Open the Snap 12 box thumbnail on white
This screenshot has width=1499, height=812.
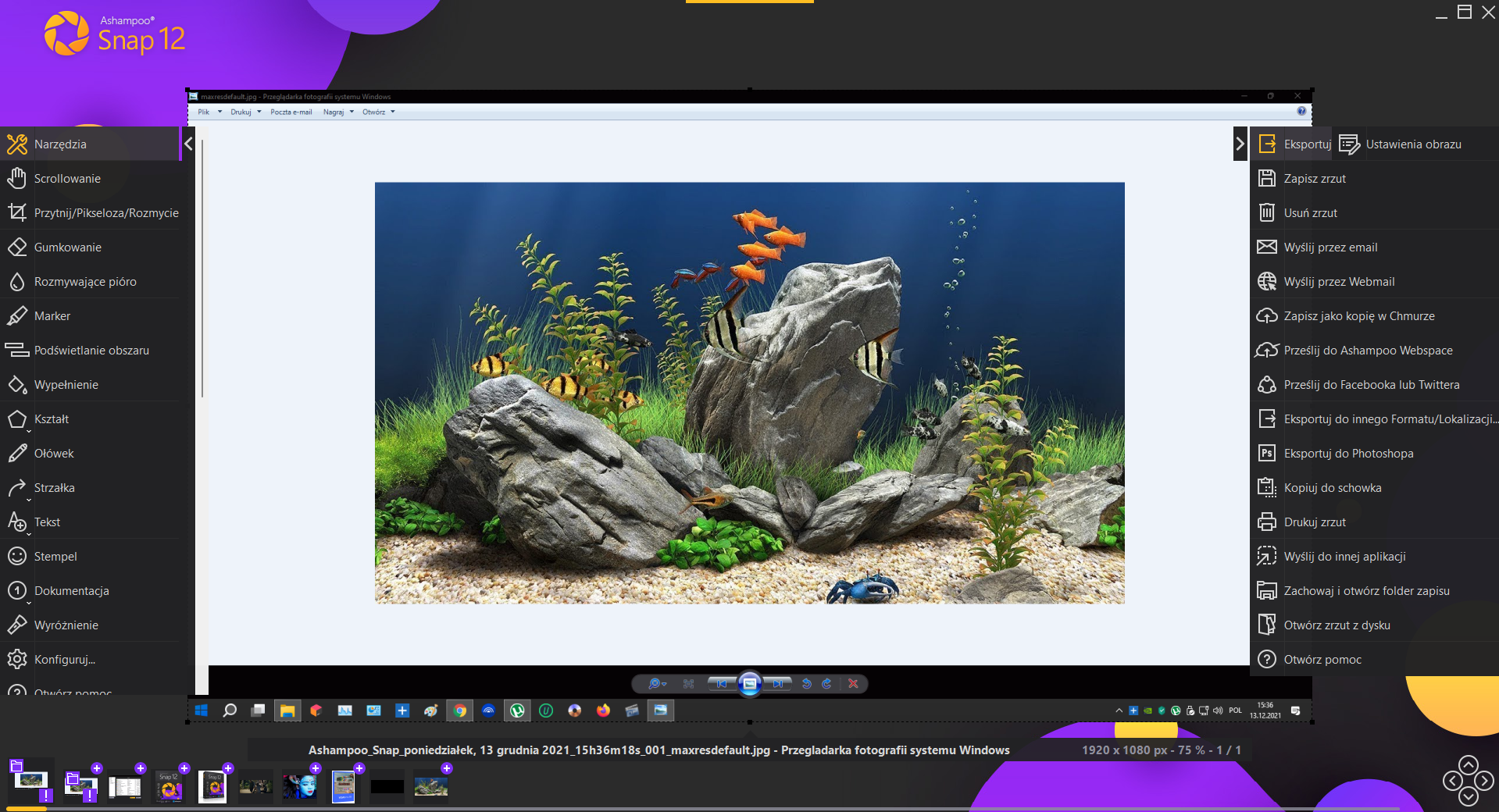(212, 786)
